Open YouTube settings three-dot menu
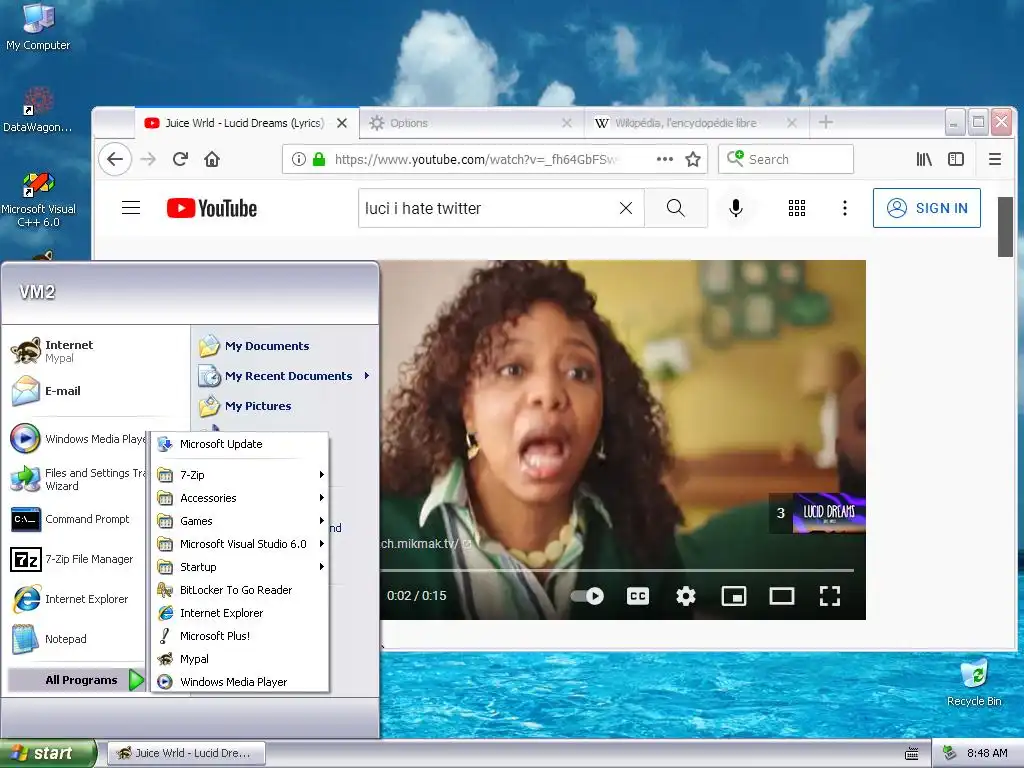Viewport: 1024px width, 768px height. 844,208
